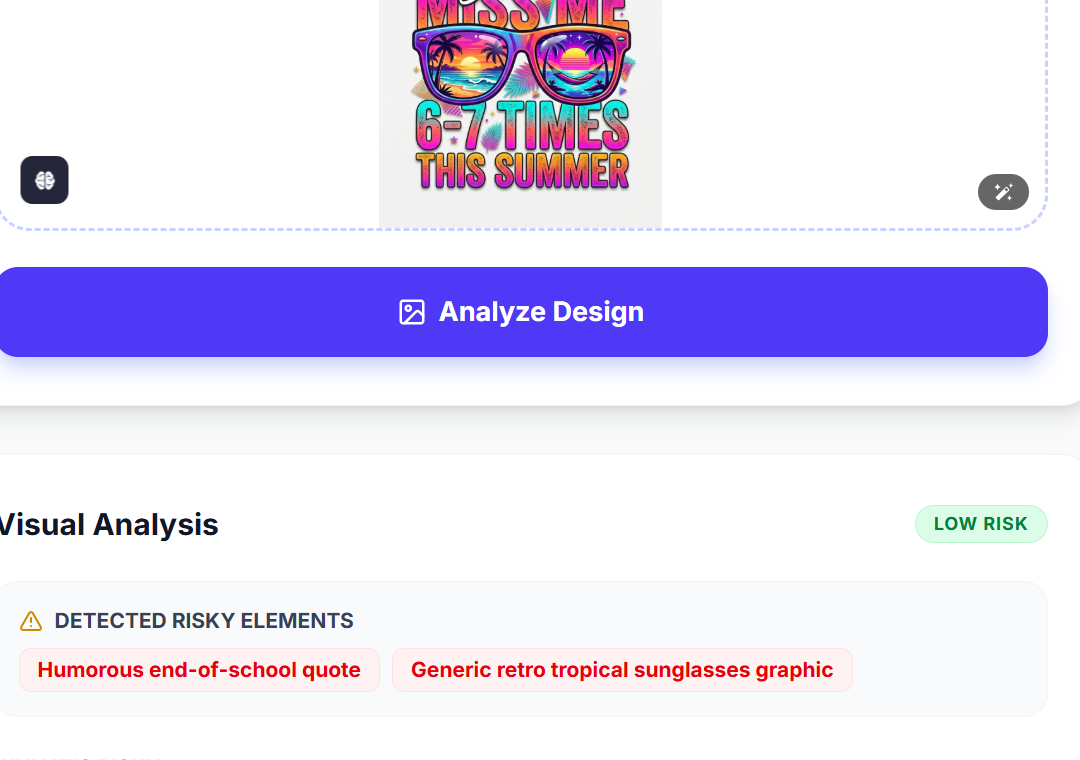Click the DETECTED RISKY ELEMENTS label
The width and height of the screenshot is (1080, 760).
[x=204, y=621]
